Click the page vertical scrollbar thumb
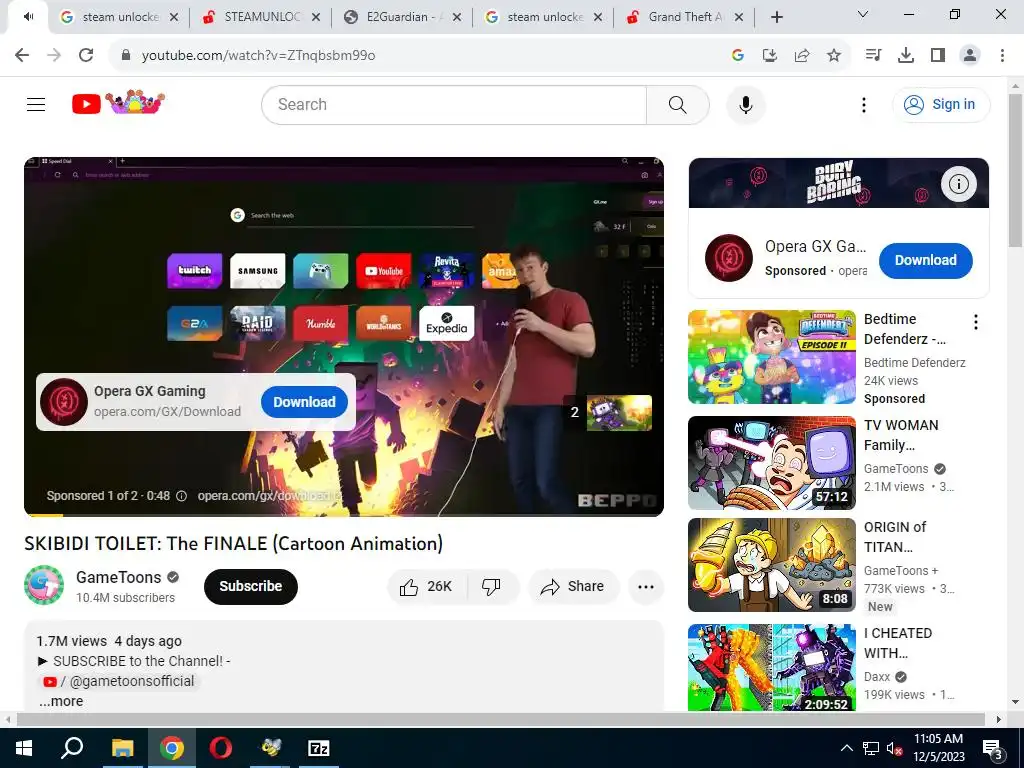The width and height of the screenshot is (1024, 768). point(1015,170)
